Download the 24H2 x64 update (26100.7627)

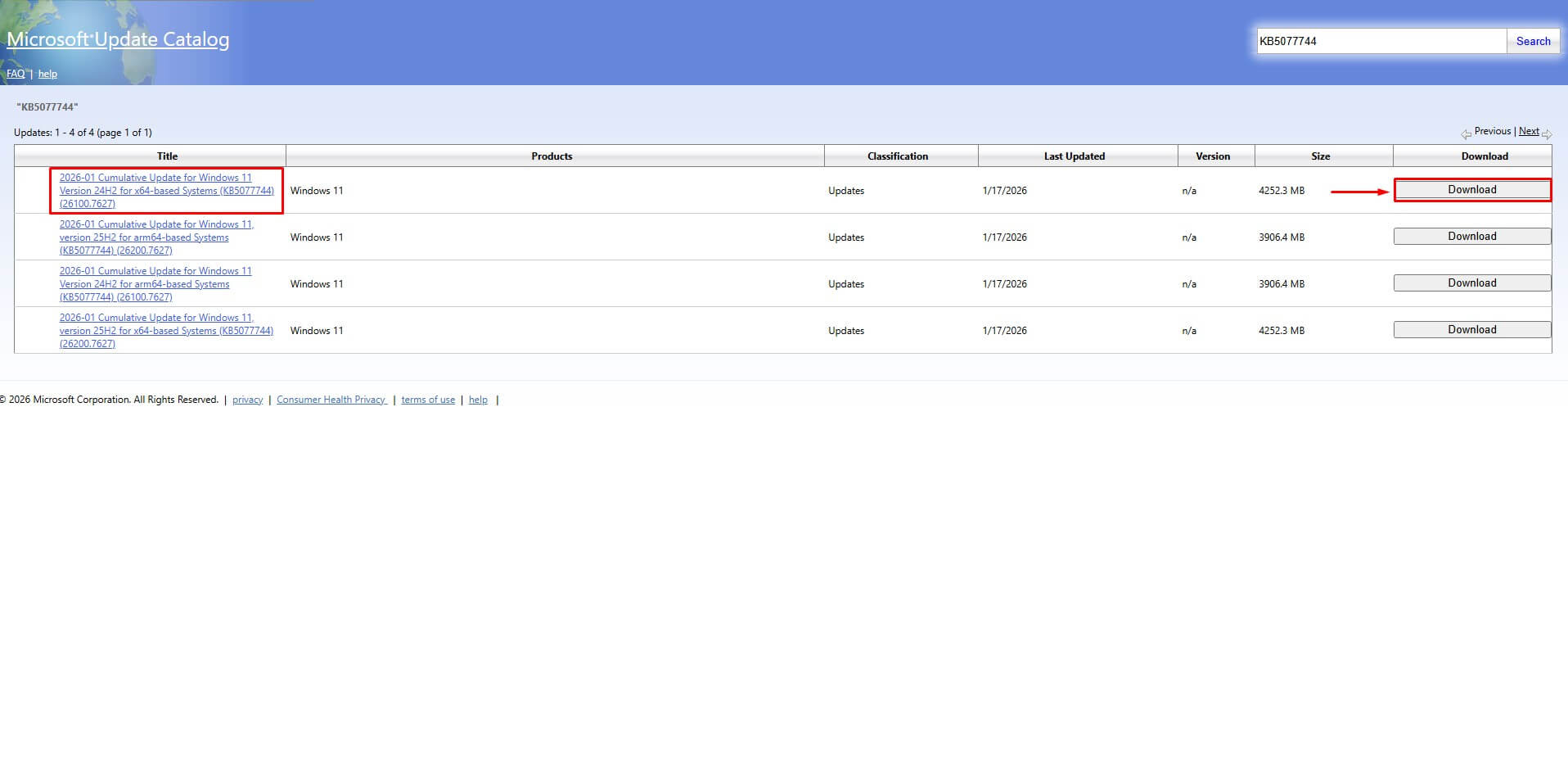(x=1471, y=189)
